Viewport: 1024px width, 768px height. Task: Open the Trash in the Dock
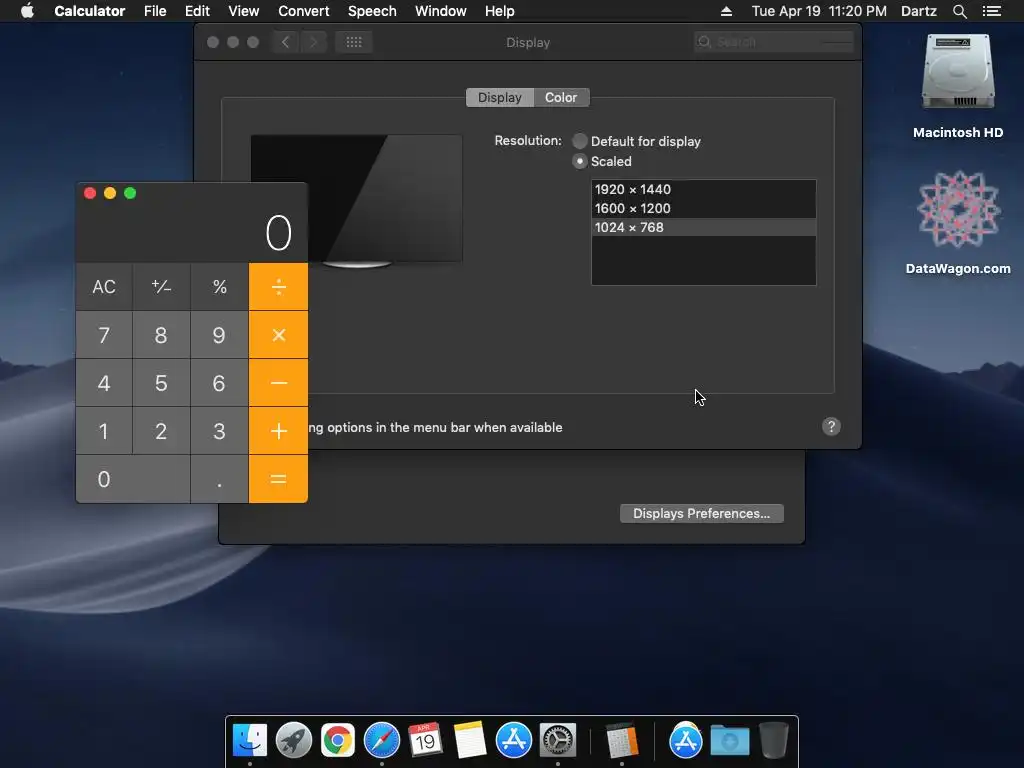coord(774,741)
